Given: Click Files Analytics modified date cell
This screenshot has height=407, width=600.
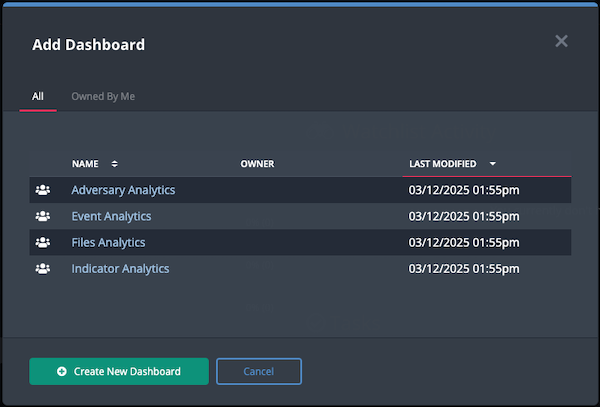Looking at the screenshot, I should pyautogui.click(x=464, y=243).
